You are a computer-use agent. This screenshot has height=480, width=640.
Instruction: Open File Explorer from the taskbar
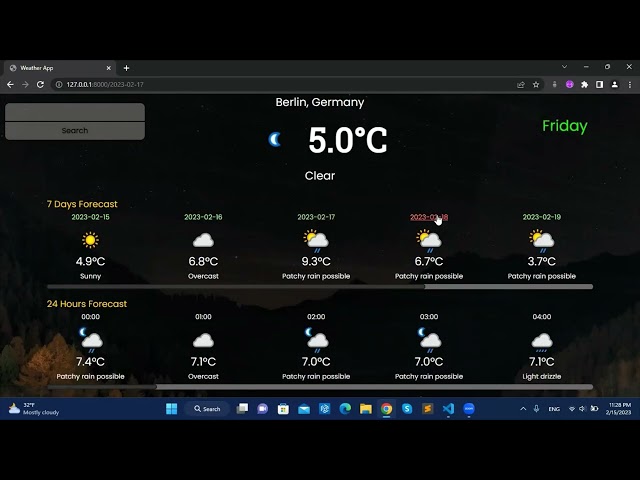click(x=366, y=409)
